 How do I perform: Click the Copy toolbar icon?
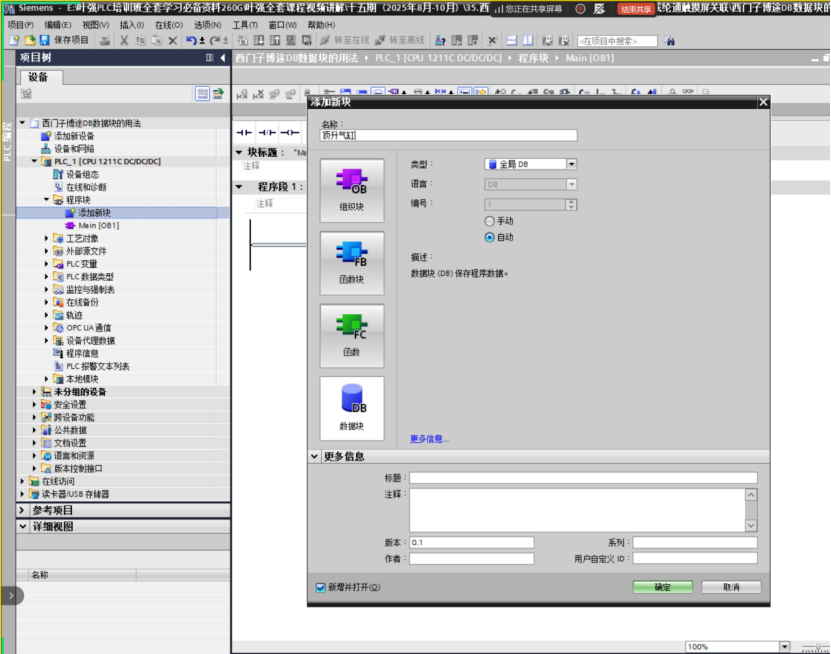click(140, 40)
